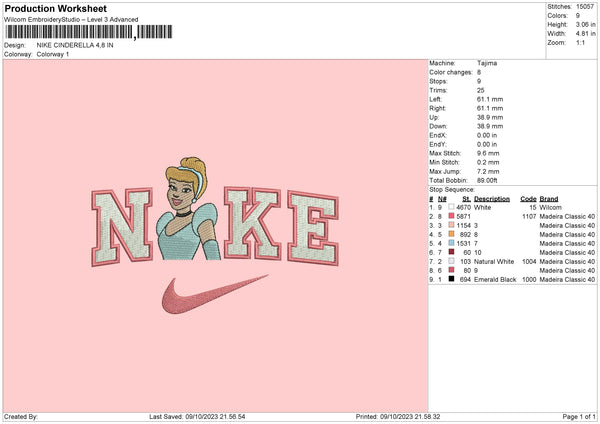
Task: Select the Max Jump value 7.2 mm
Action: point(488,171)
